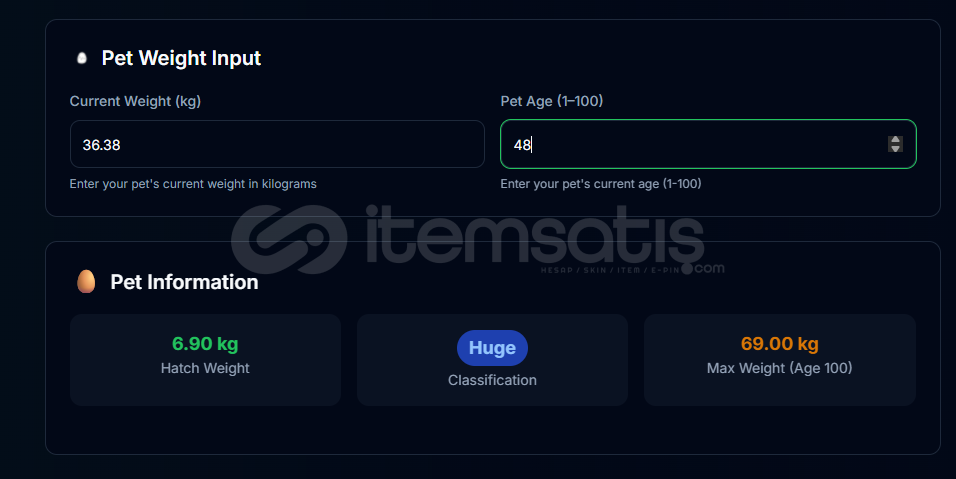
Task: Click the egg icon beside Pet Information
Action: [x=86, y=282]
